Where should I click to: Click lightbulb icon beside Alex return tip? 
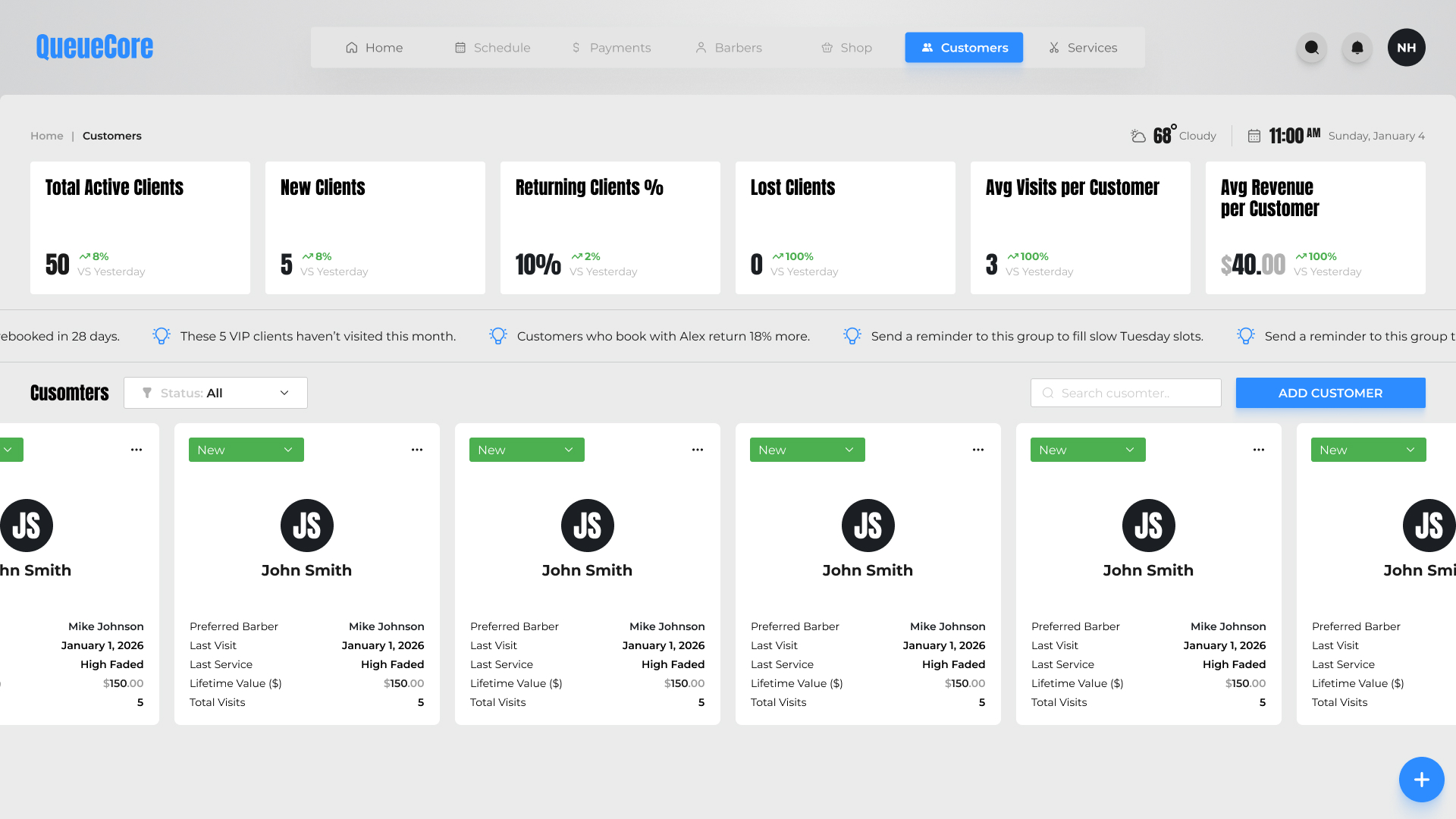pos(497,336)
